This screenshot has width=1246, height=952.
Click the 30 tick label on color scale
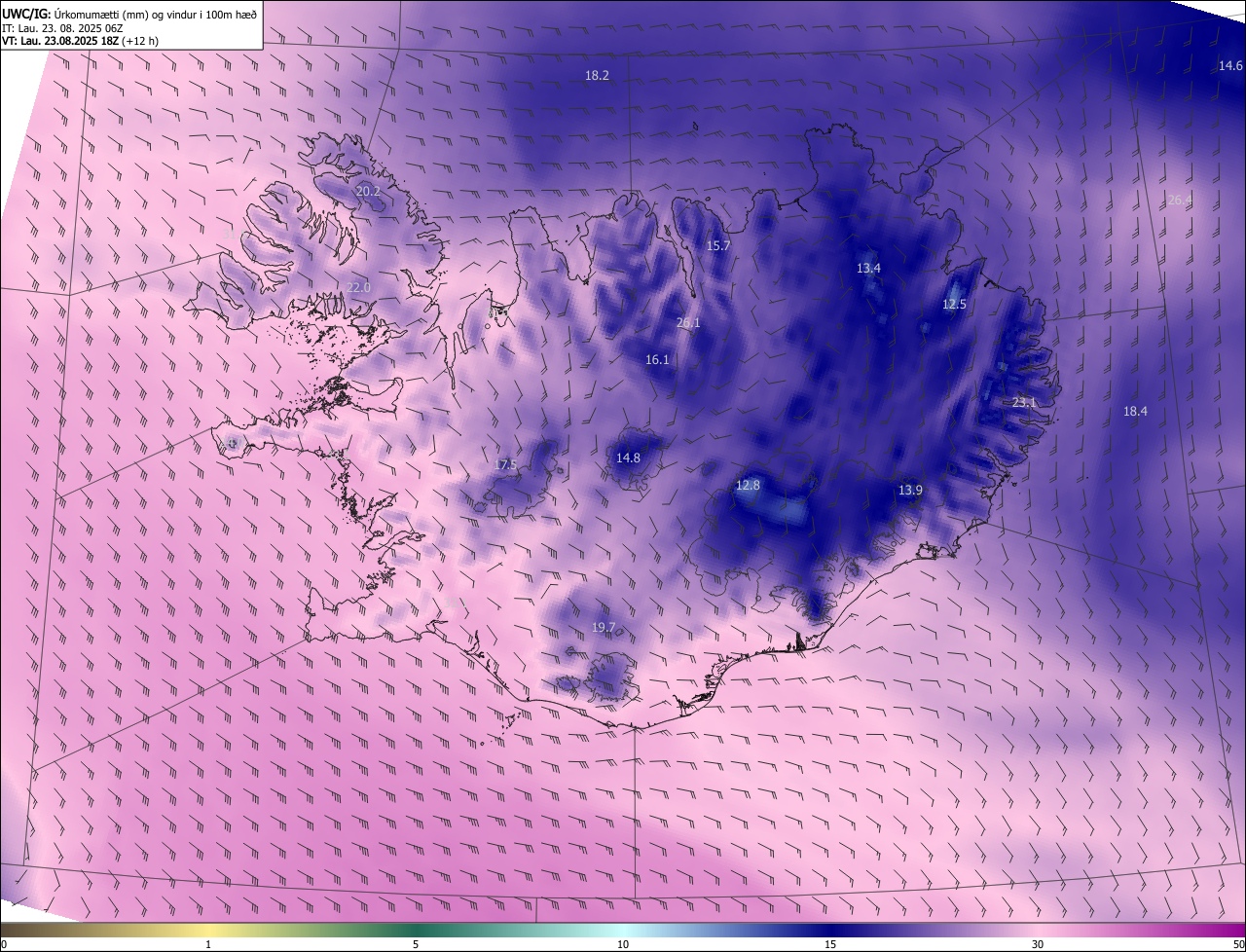click(1038, 944)
